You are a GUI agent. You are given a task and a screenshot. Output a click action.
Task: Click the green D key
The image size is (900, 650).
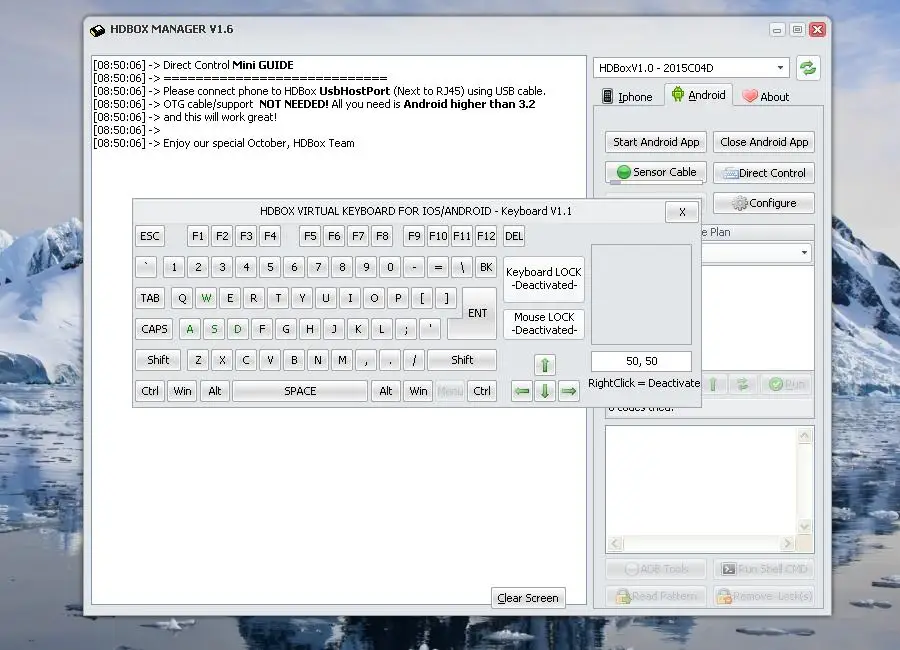click(238, 329)
